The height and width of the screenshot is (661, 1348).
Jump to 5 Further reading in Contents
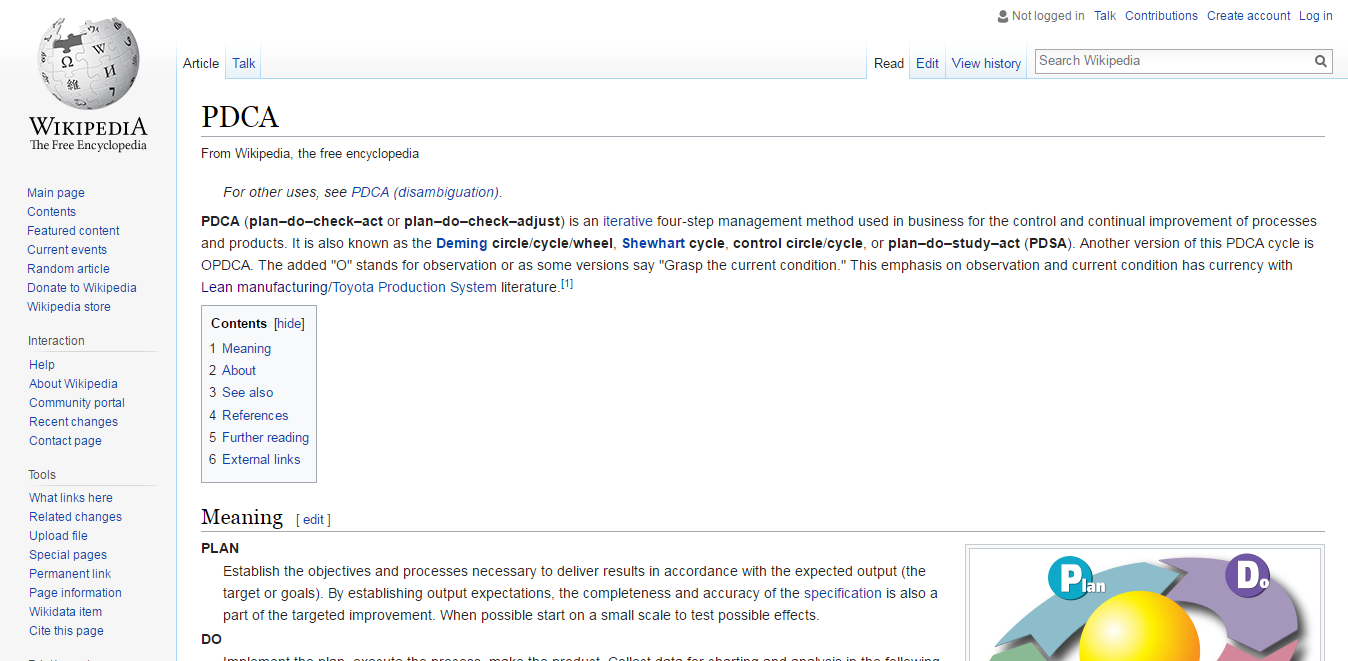pyautogui.click(x=259, y=438)
